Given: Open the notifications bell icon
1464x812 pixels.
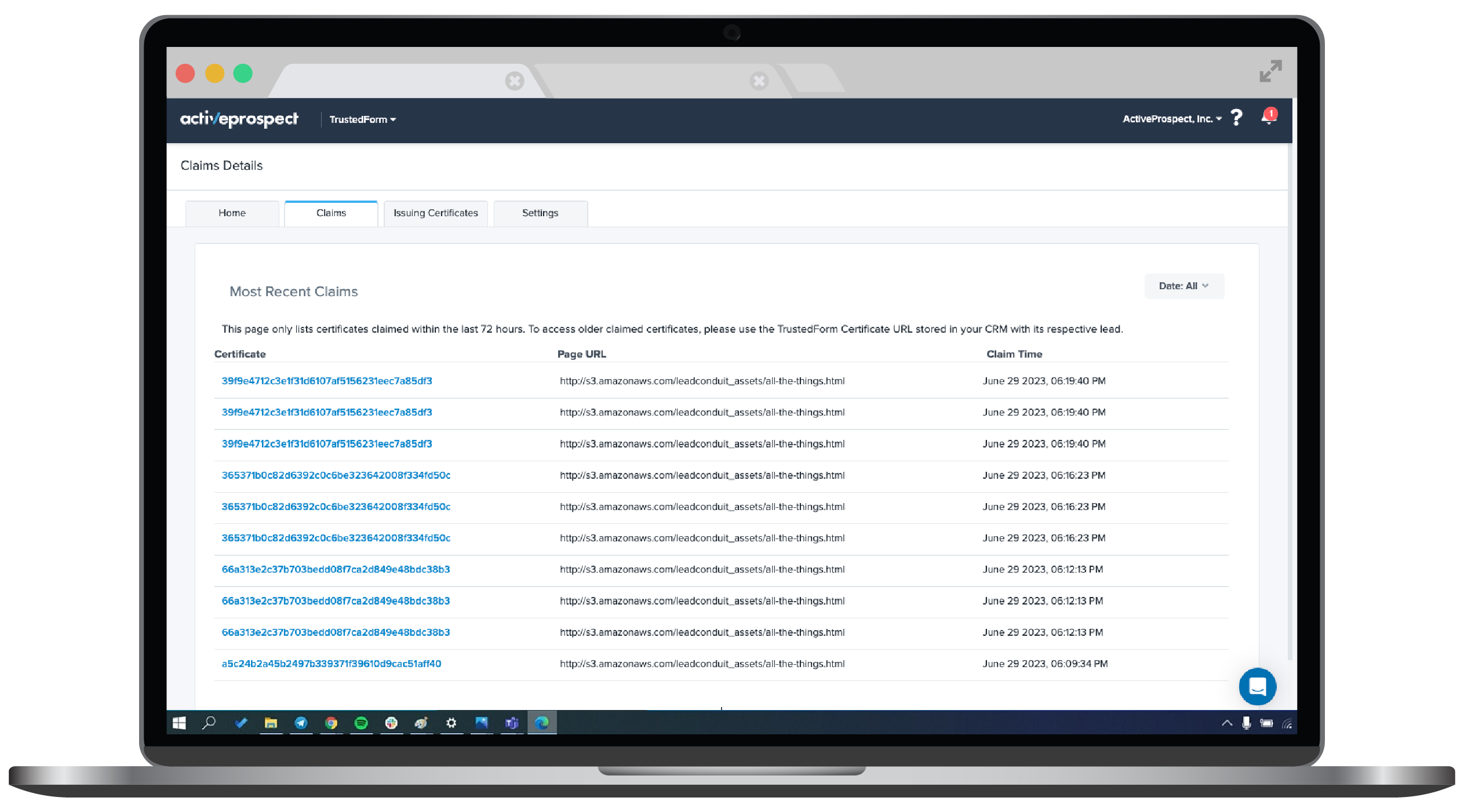Looking at the screenshot, I should point(1268,118).
